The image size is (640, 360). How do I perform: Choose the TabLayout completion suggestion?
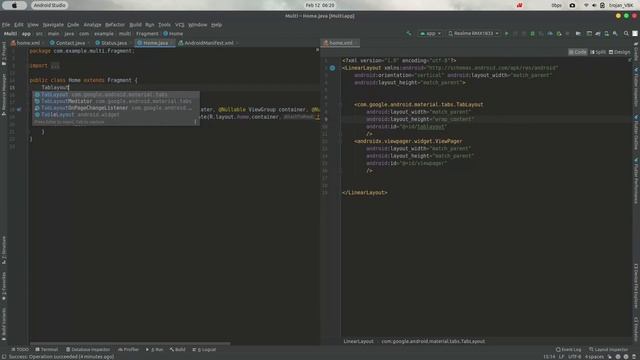116,95
